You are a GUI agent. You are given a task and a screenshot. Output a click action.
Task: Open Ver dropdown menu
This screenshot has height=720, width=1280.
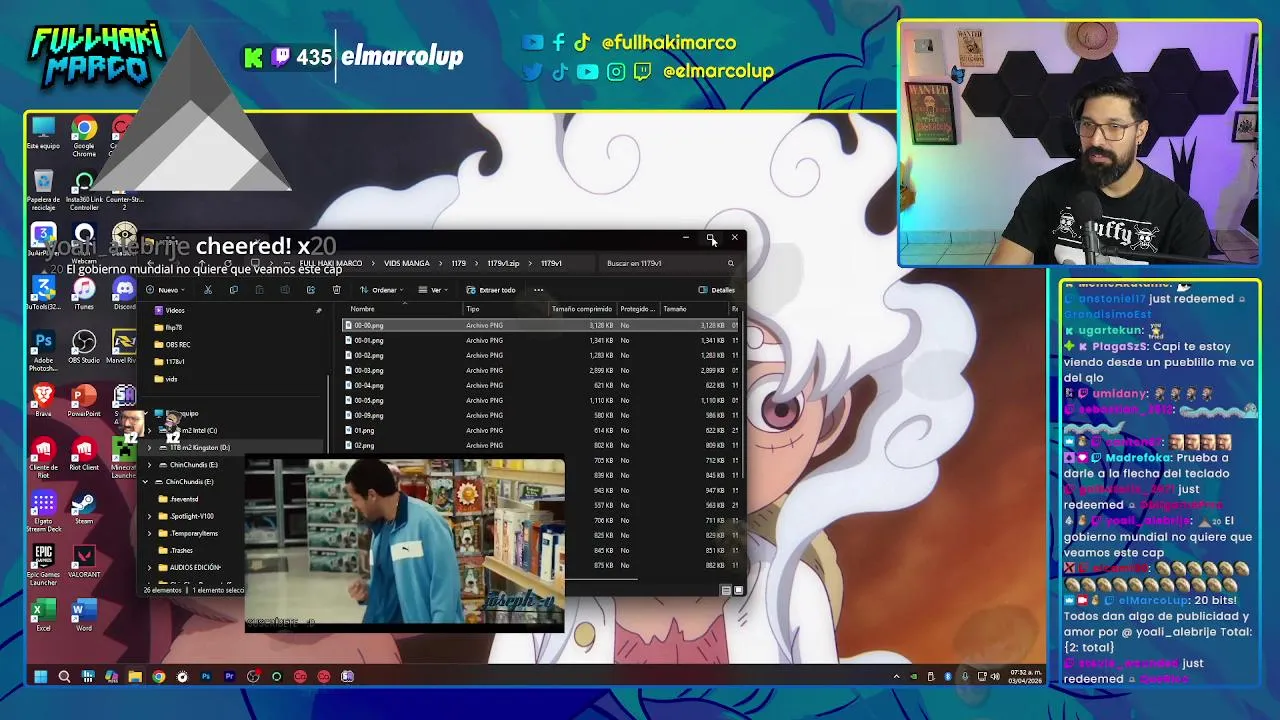coord(433,290)
